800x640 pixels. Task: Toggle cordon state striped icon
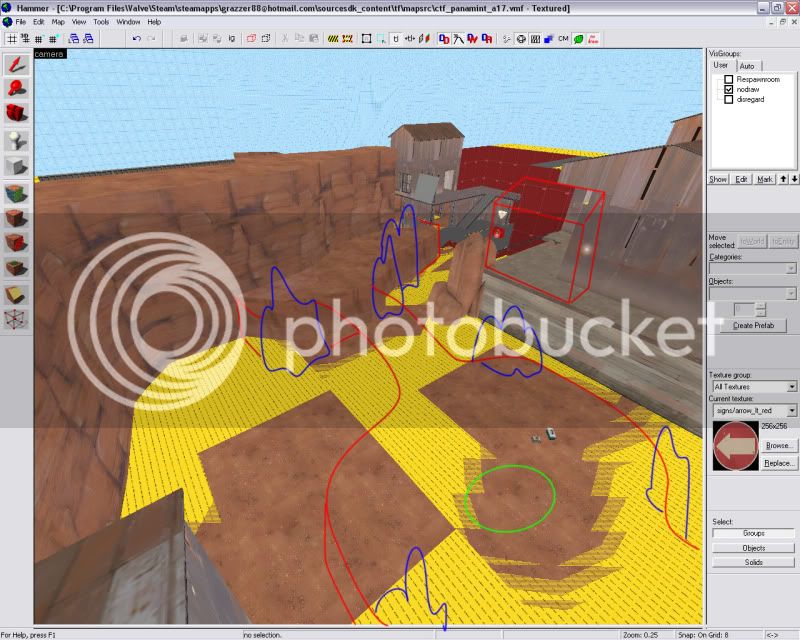coord(333,39)
